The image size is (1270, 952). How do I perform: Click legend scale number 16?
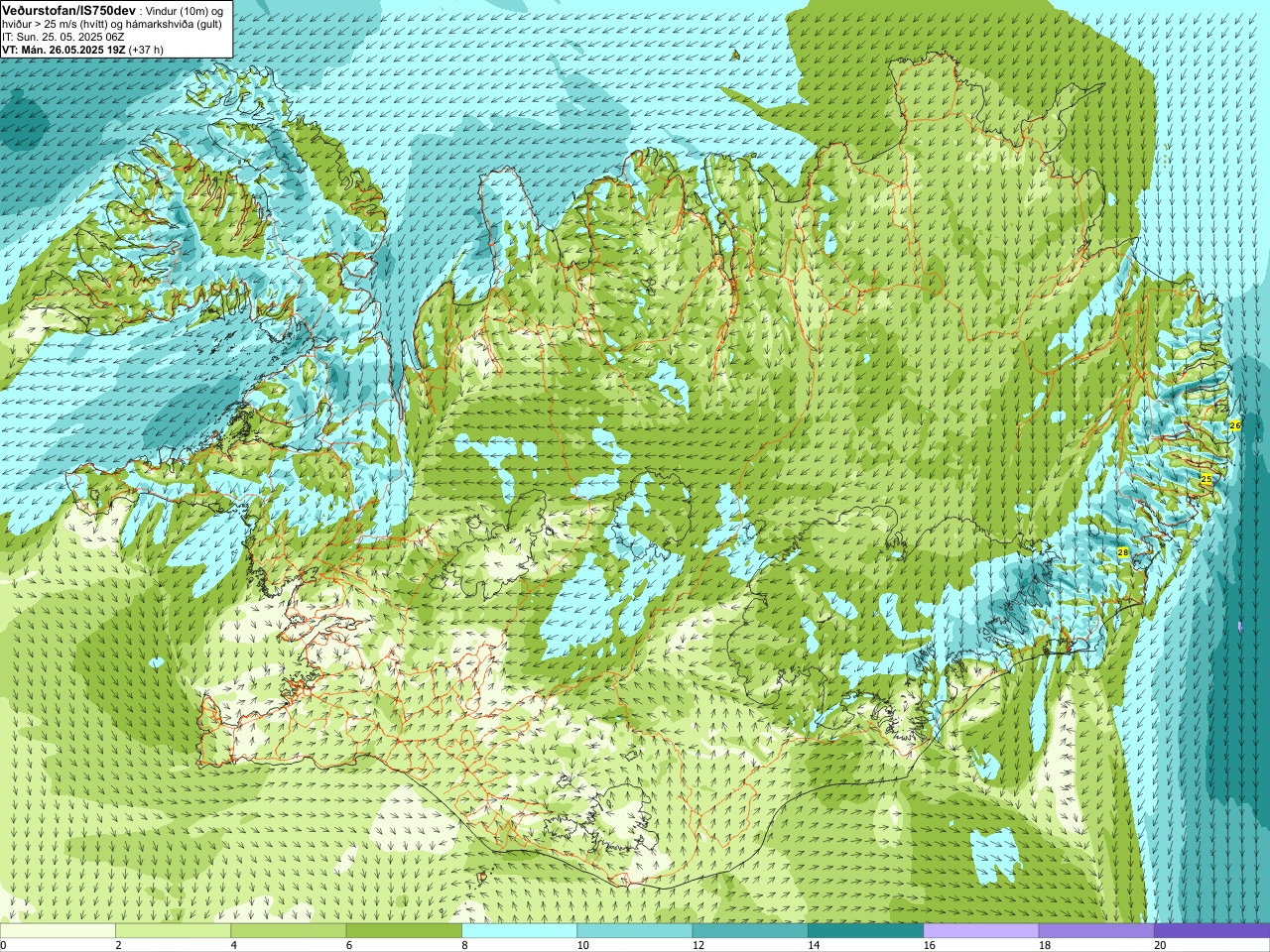929,945
